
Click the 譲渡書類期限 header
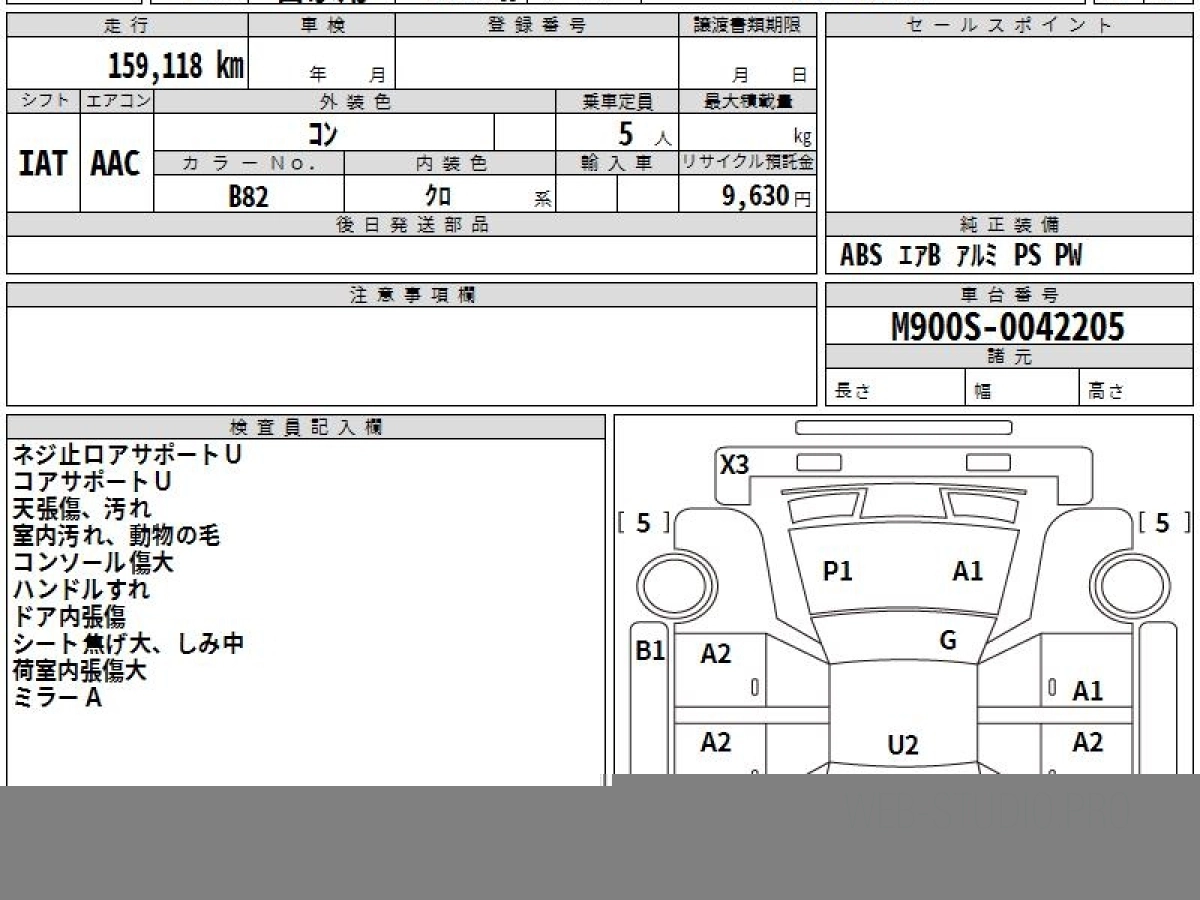pyautogui.click(x=748, y=26)
